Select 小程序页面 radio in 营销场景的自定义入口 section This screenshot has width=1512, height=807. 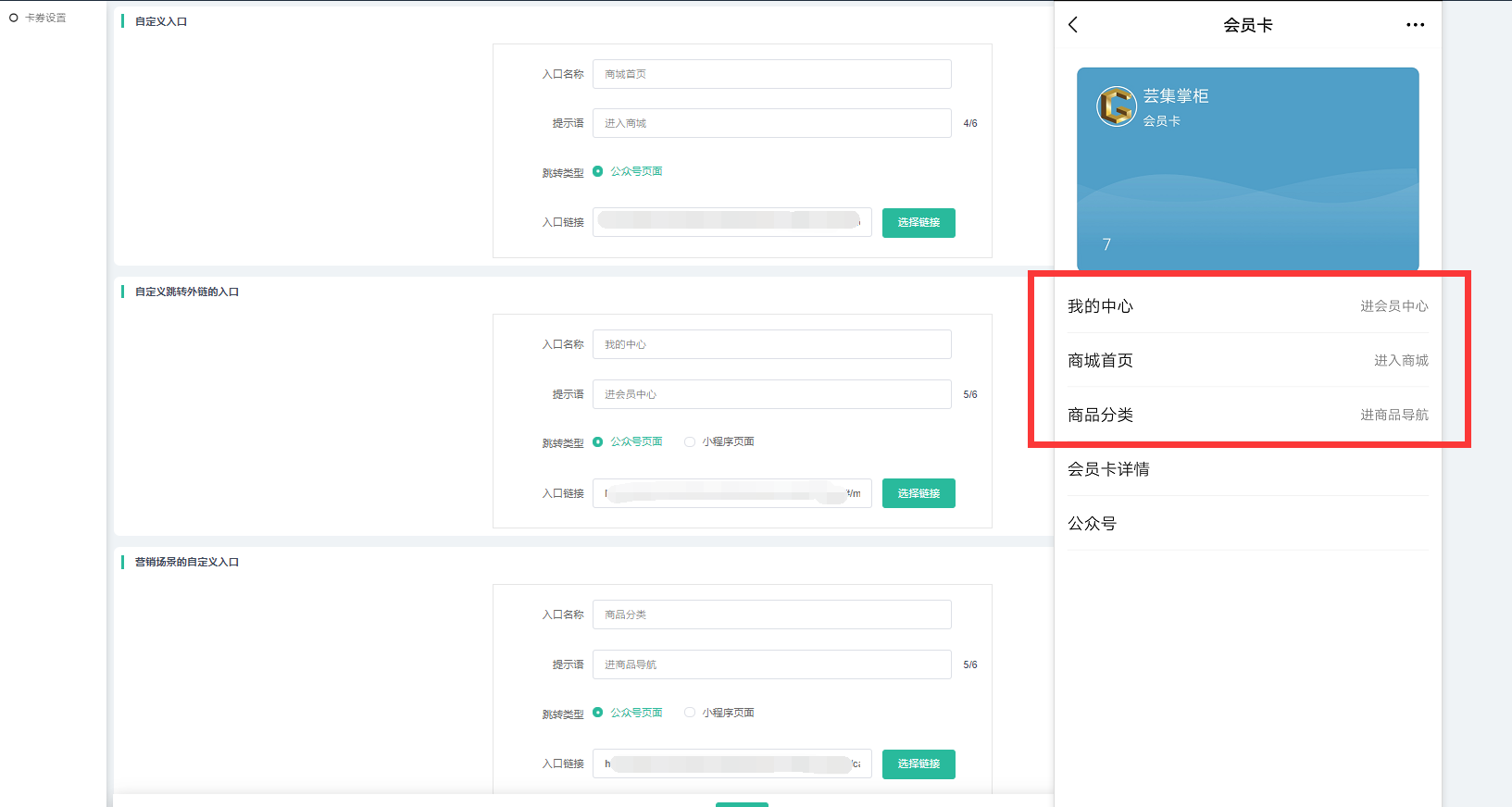690,713
